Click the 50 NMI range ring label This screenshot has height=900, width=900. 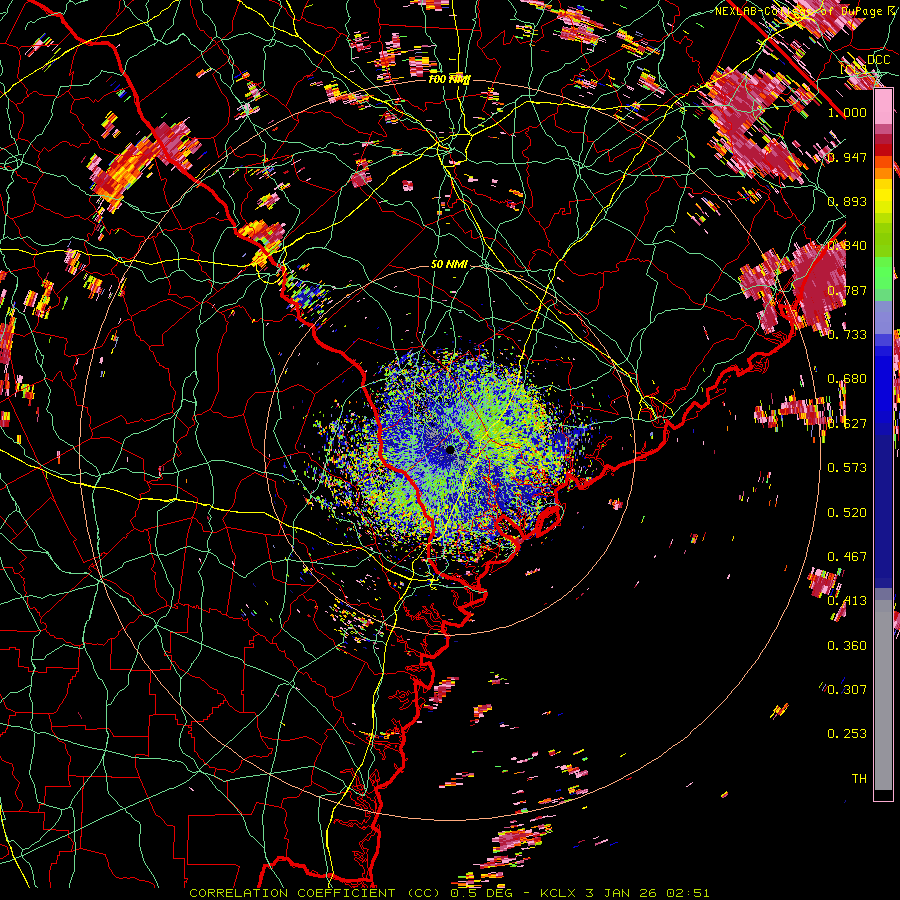tap(449, 265)
